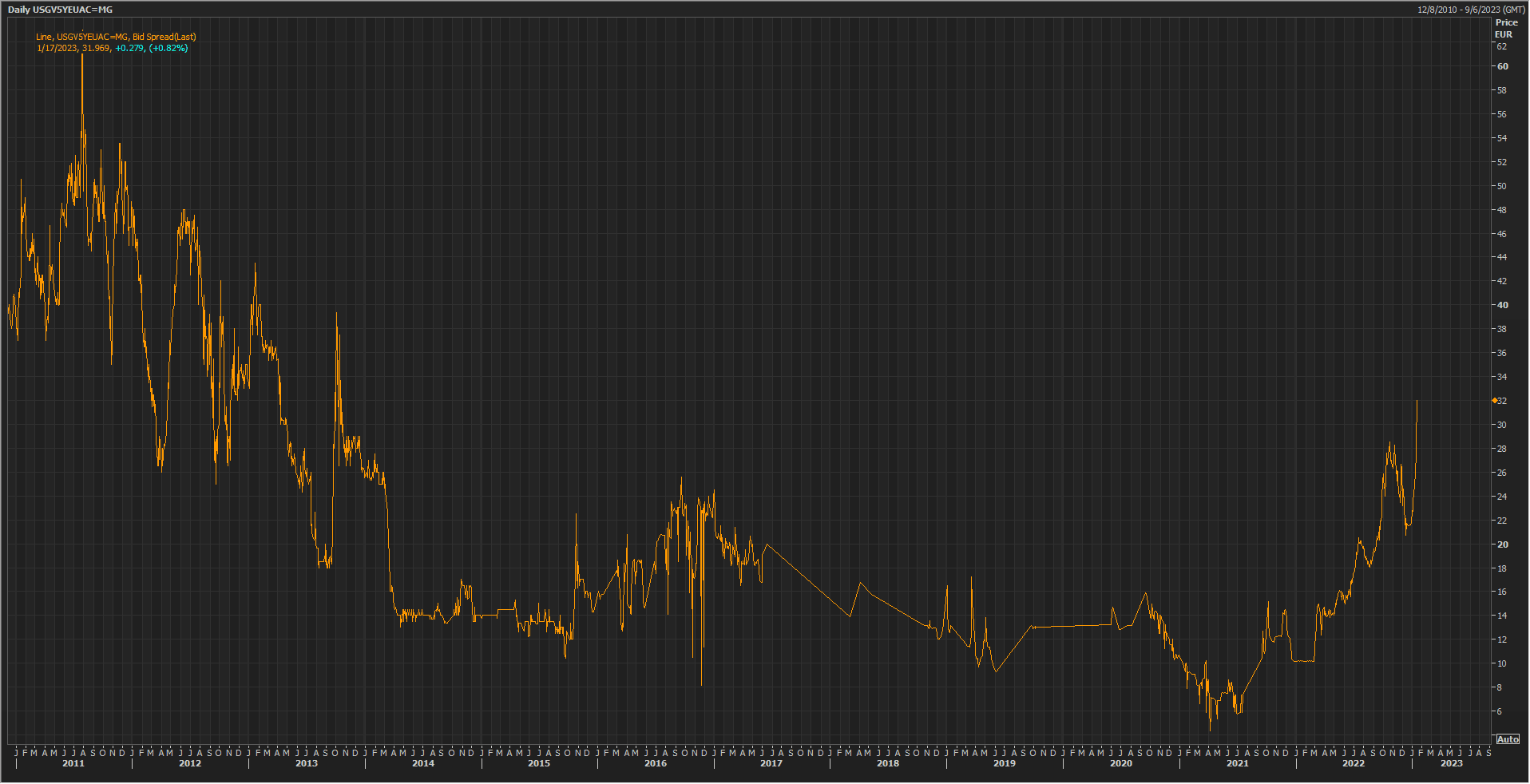Image resolution: width=1530 pixels, height=784 pixels.
Task: Click the Price EUR axis header
Action: (x=1504, y=29)
